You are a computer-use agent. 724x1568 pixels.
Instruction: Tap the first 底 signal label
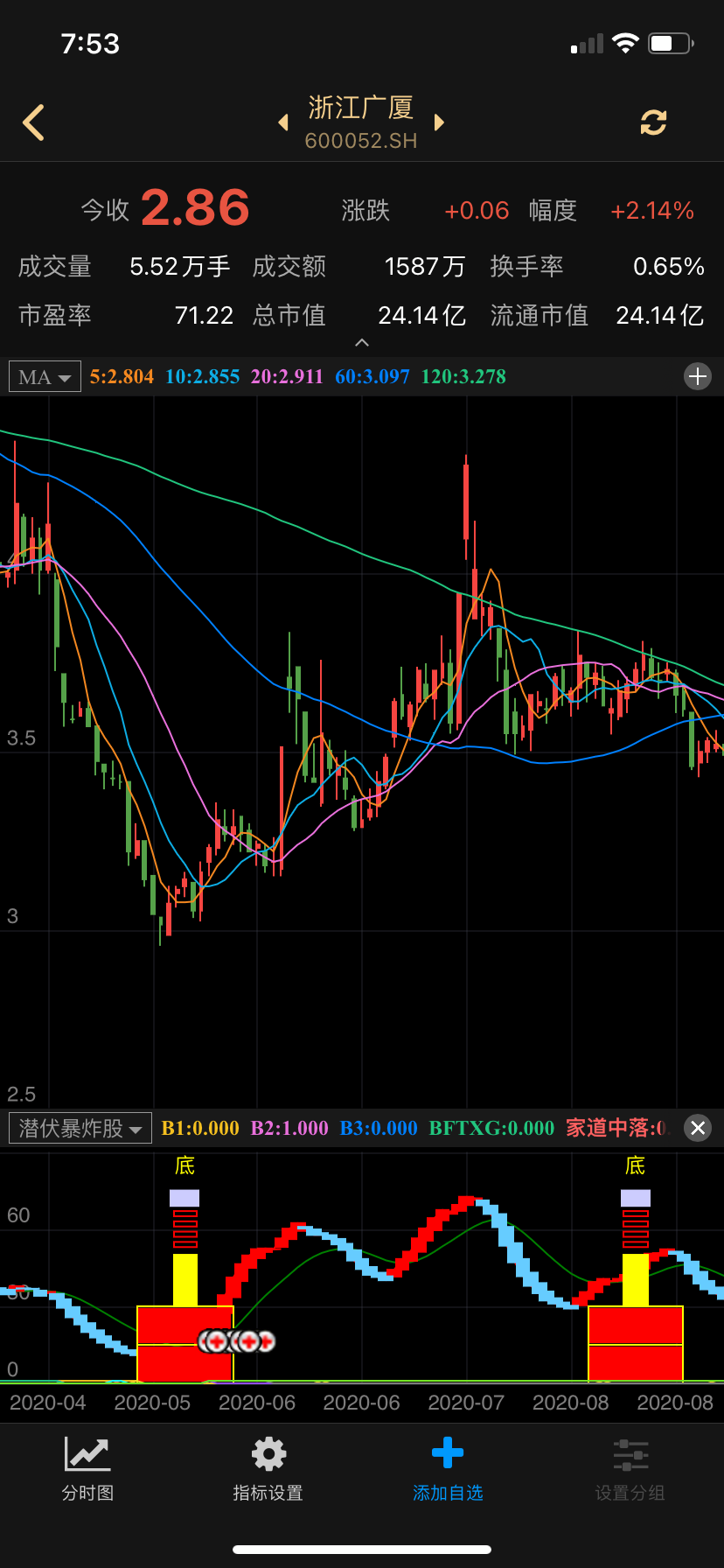(x=184, y=1165)
